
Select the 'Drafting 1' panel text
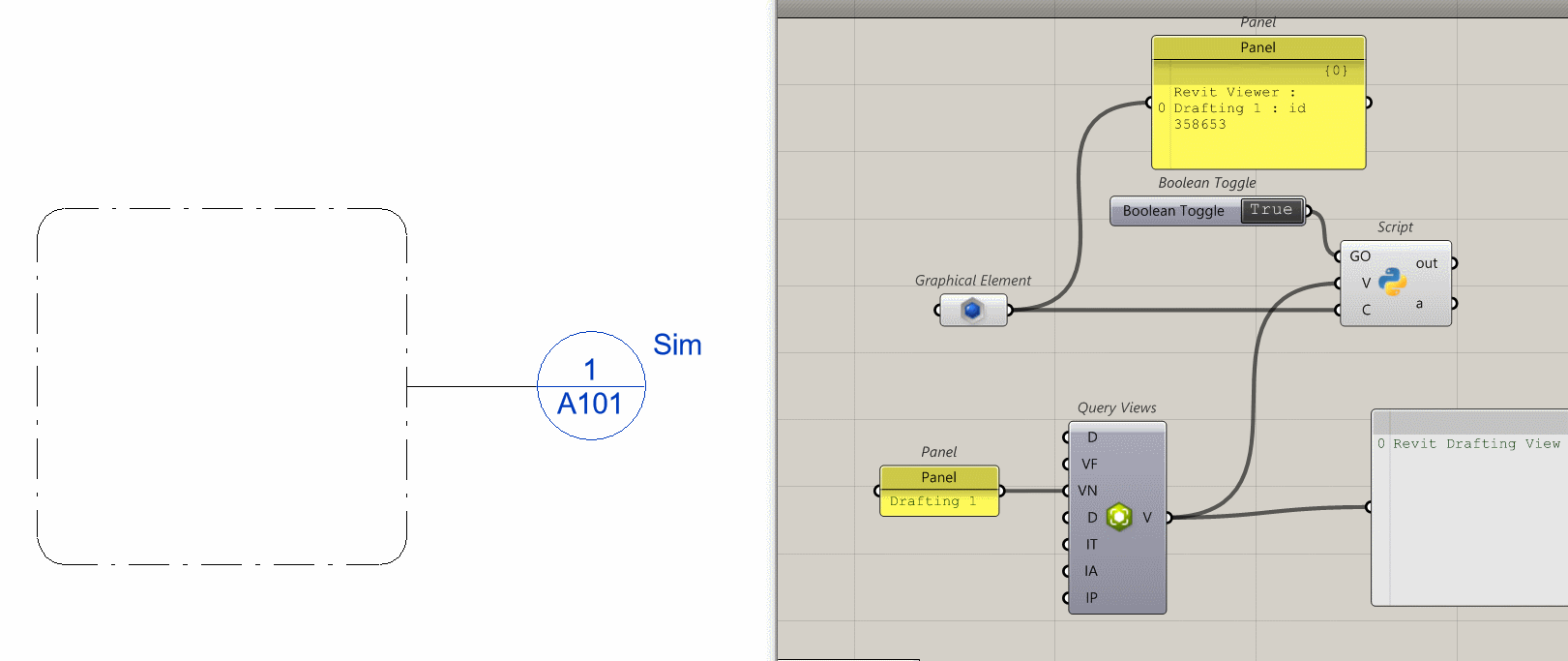[933, 501]
